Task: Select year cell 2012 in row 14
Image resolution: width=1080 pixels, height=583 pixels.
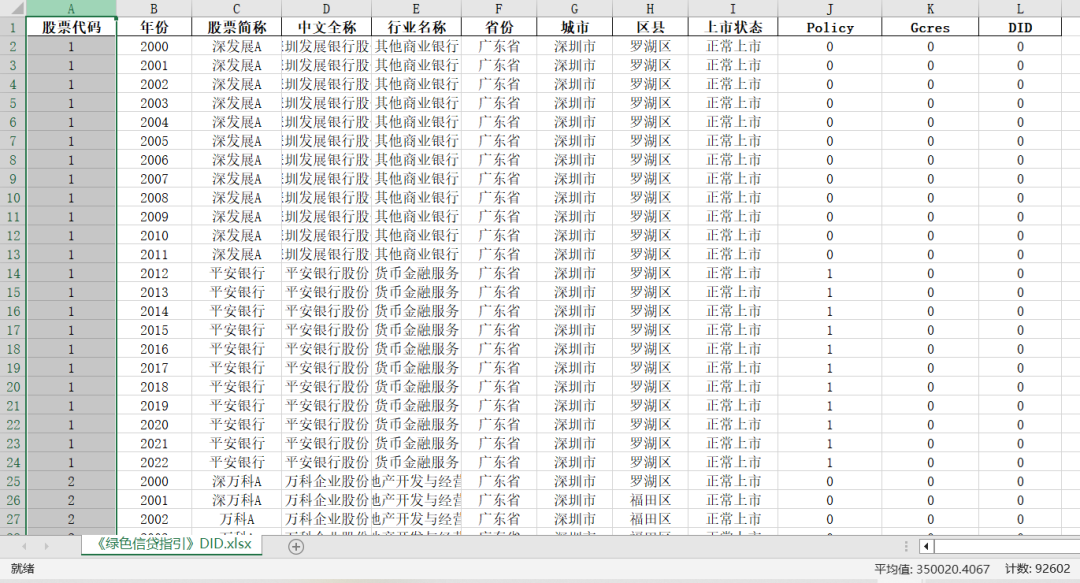Action: 154,273
